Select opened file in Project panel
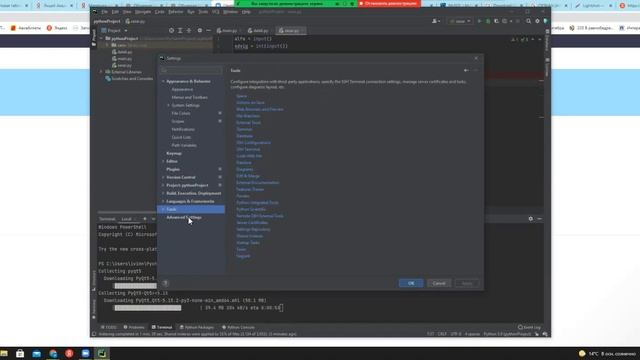This screenshot has width=640, height=360. point(171,31)
